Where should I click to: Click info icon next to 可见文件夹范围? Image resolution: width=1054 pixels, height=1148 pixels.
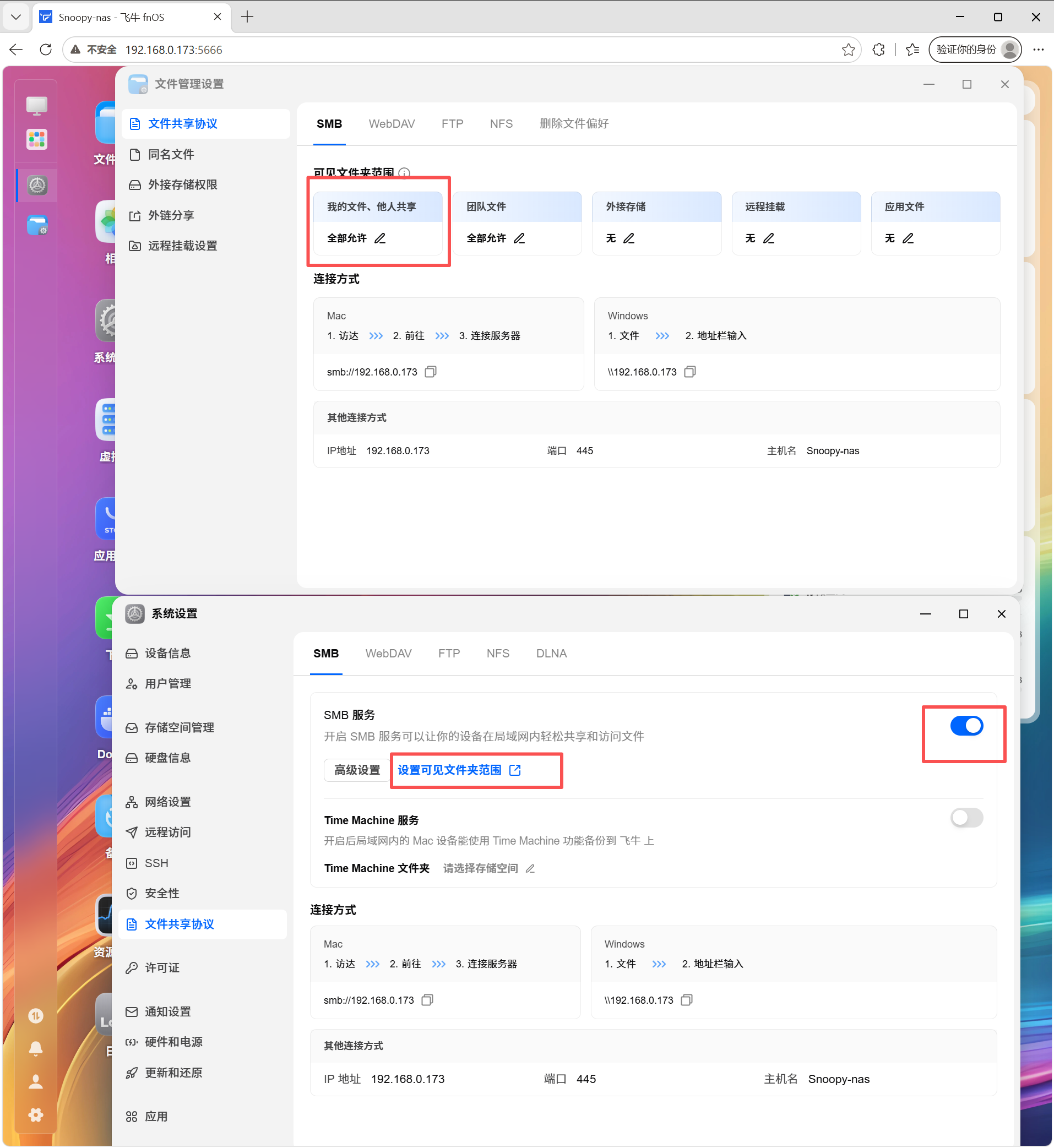(x=404, y=173)
